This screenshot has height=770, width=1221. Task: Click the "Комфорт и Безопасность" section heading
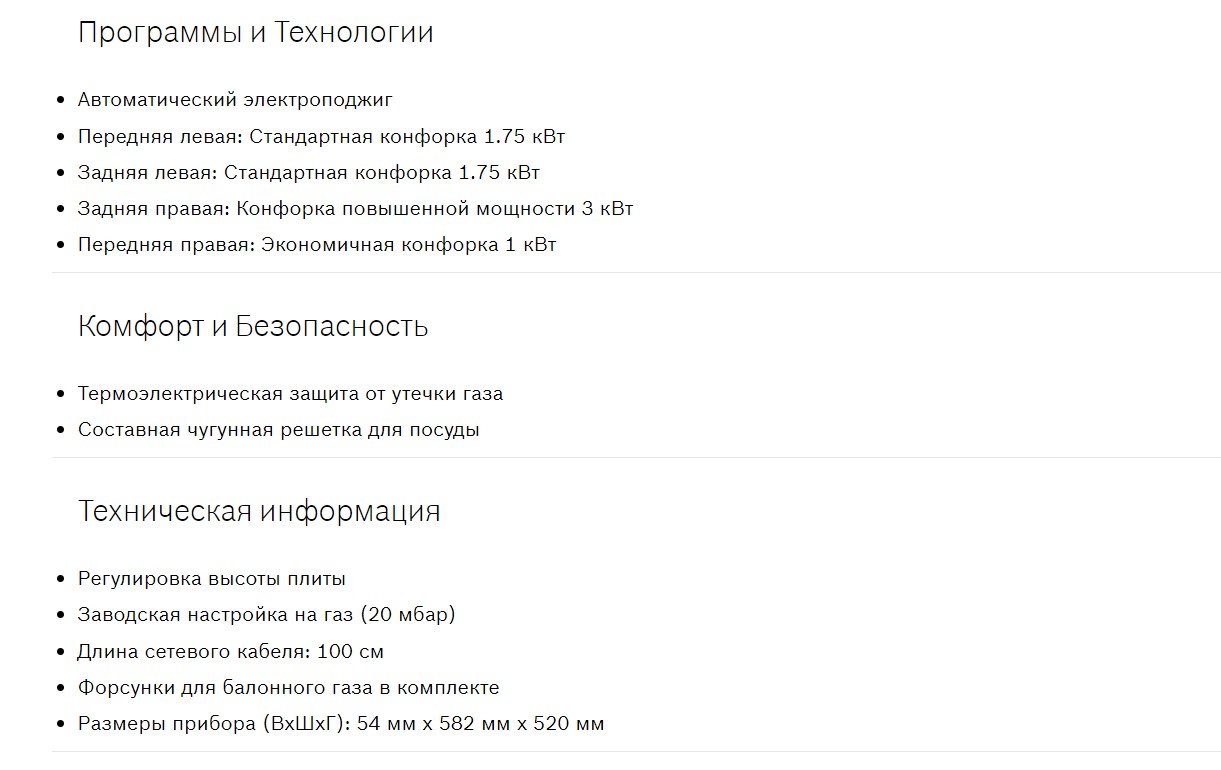tap(253, 327)
